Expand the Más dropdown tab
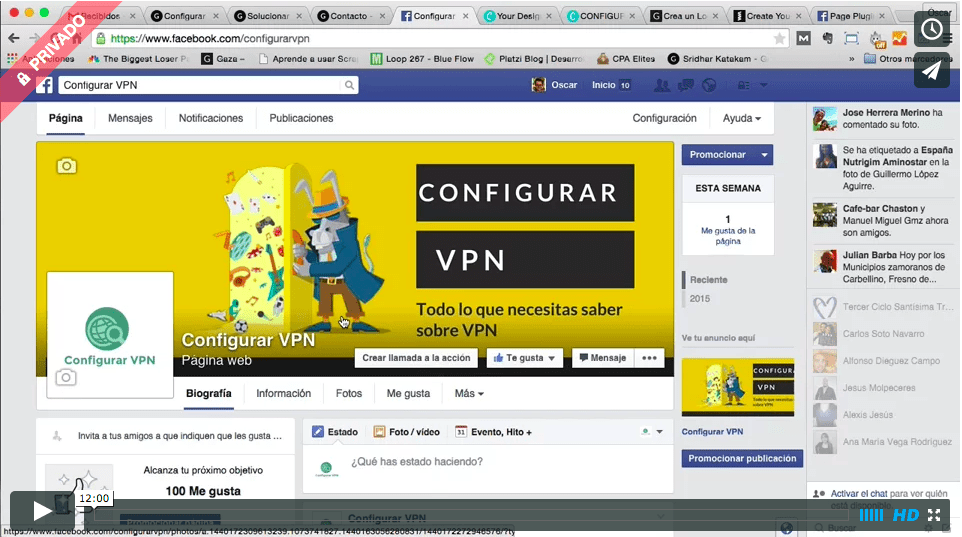962x537 pixels. (469, 393)
